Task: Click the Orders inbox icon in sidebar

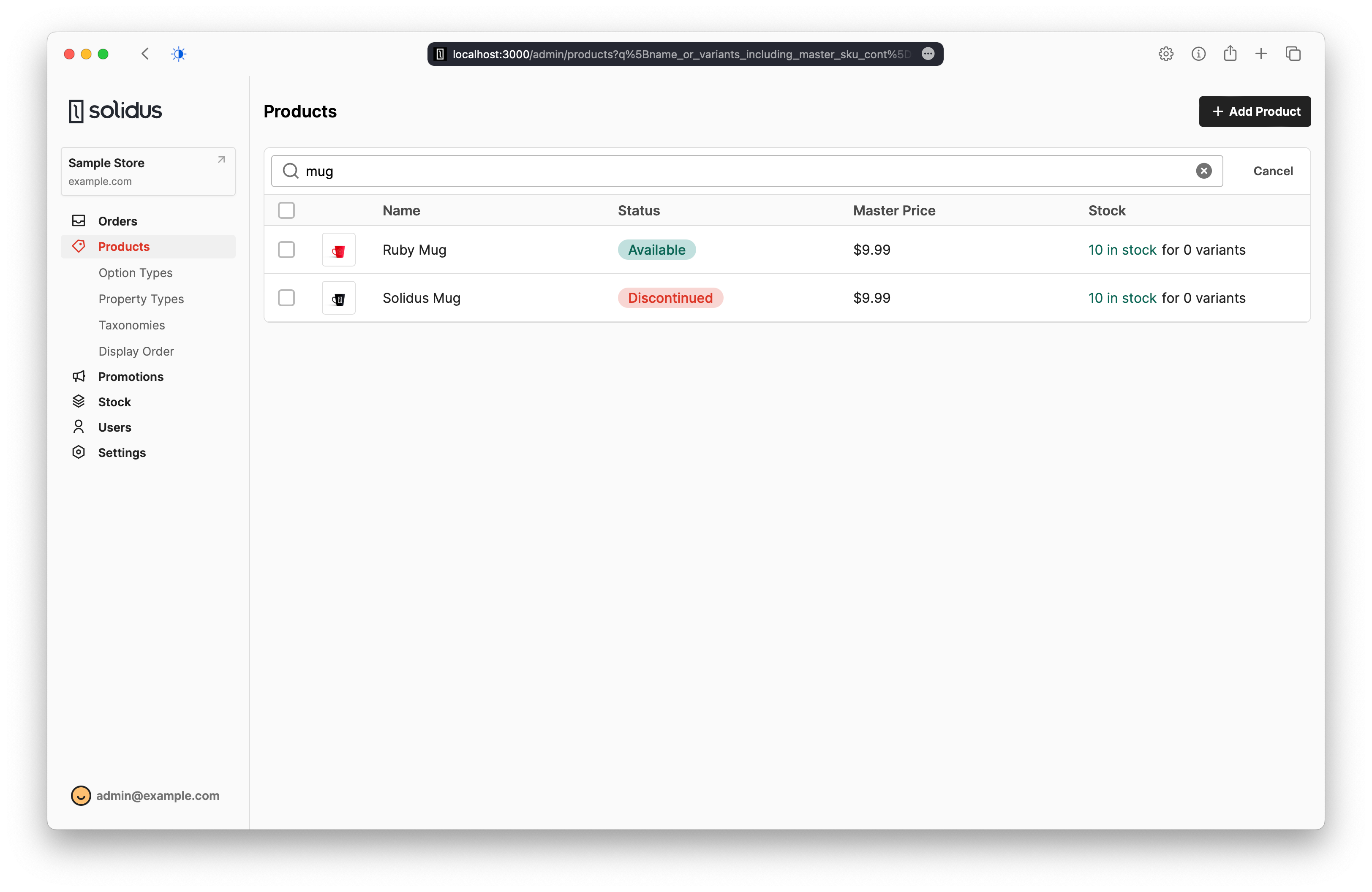Action: coord(79,221)
